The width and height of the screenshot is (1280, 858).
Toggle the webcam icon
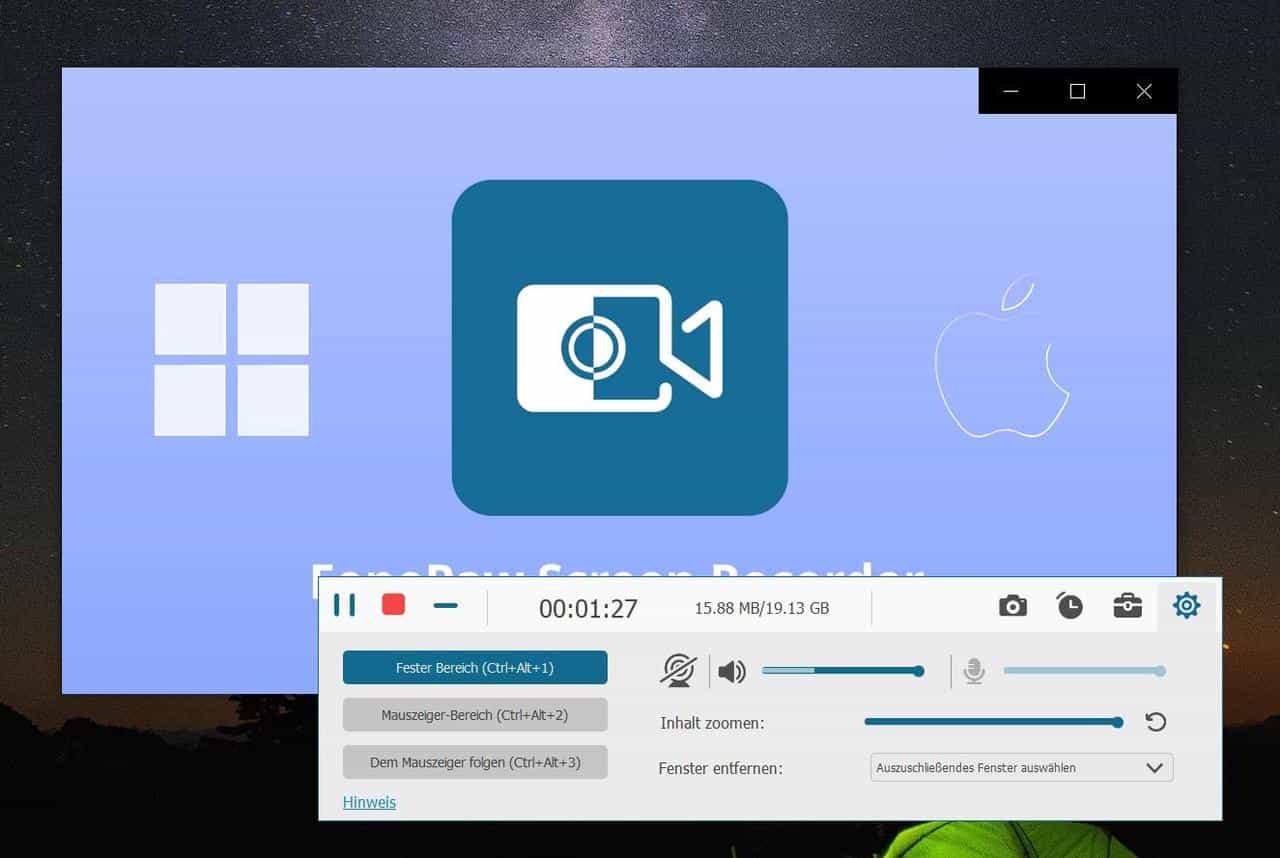click(x=678, y=671)
